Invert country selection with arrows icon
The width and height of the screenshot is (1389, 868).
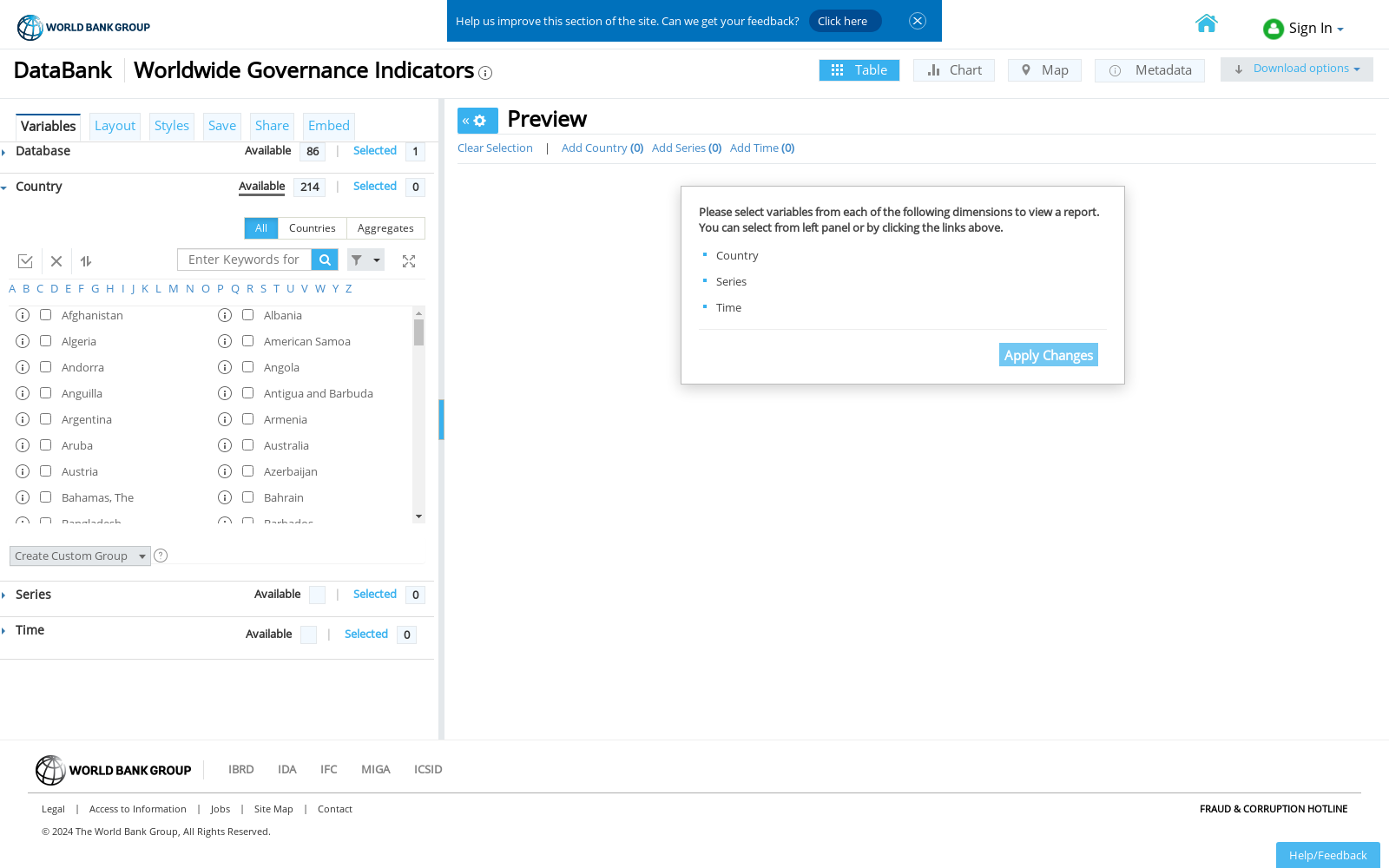86,261
